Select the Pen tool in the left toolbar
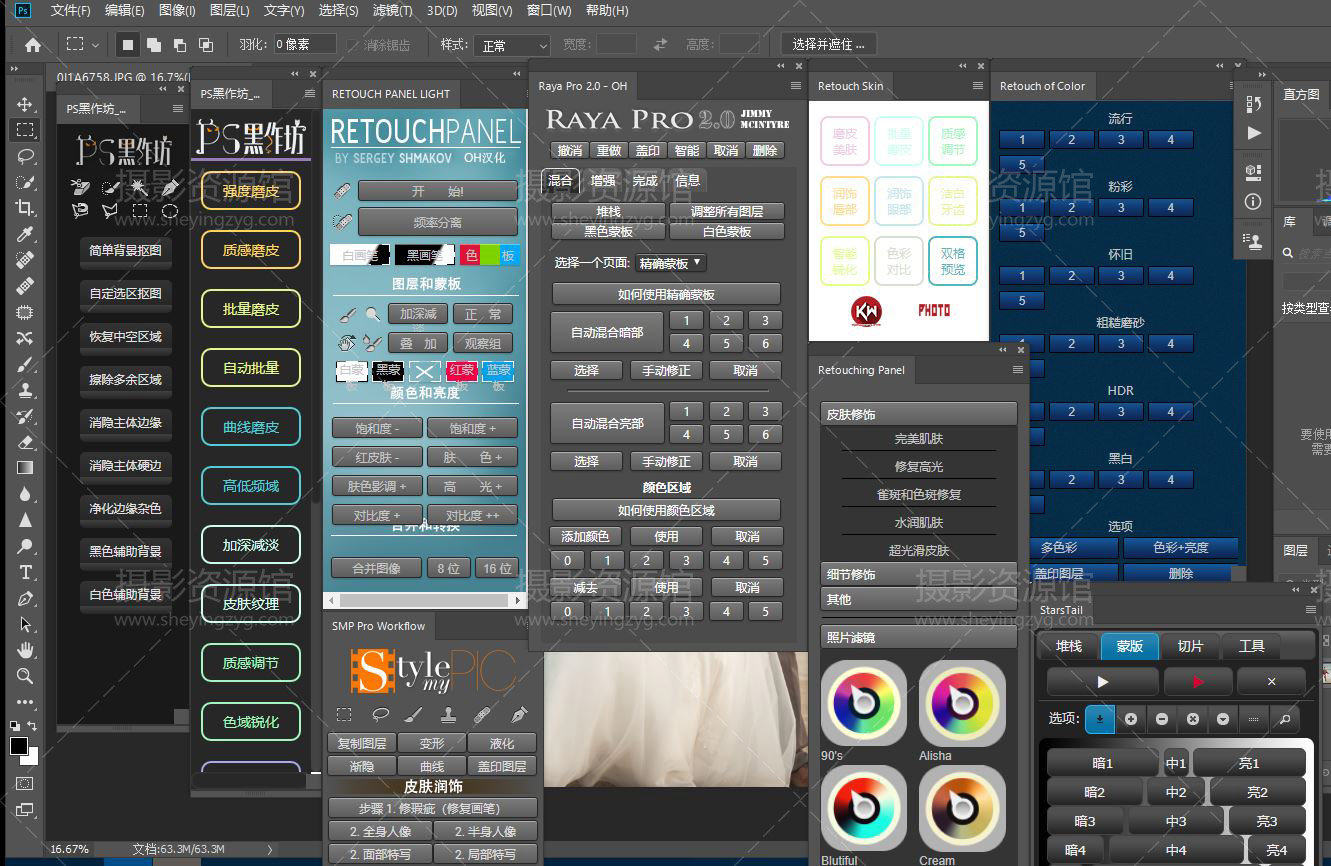Viewport: 1331px width, 866px height. pos(25,598)
